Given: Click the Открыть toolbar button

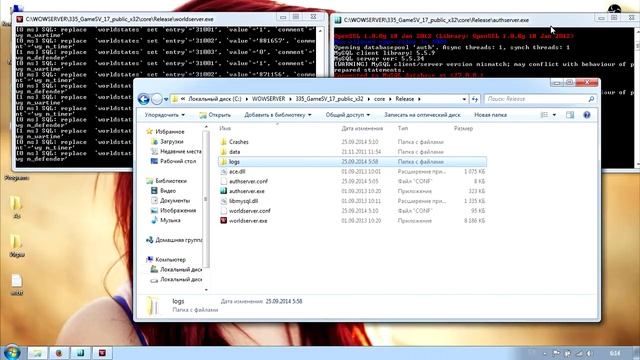Looking at the screenshot, I should point(215,115).
